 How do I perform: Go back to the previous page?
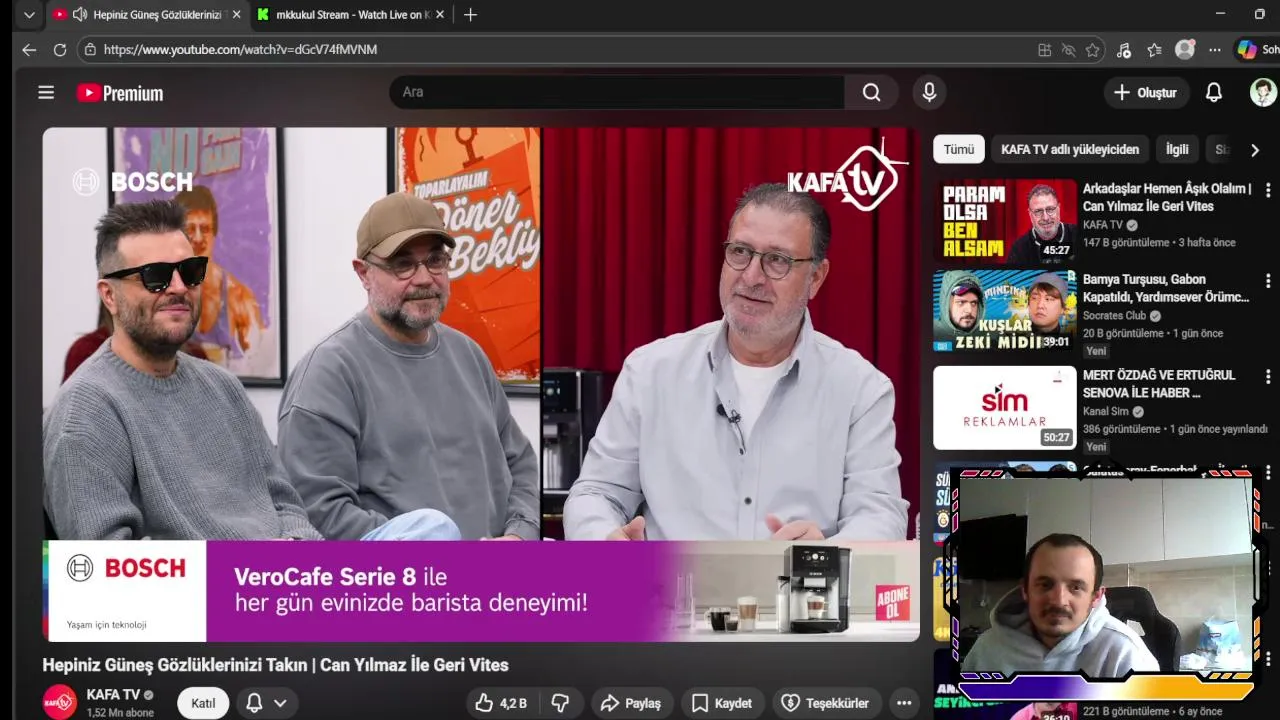click(x=29, y=49)
